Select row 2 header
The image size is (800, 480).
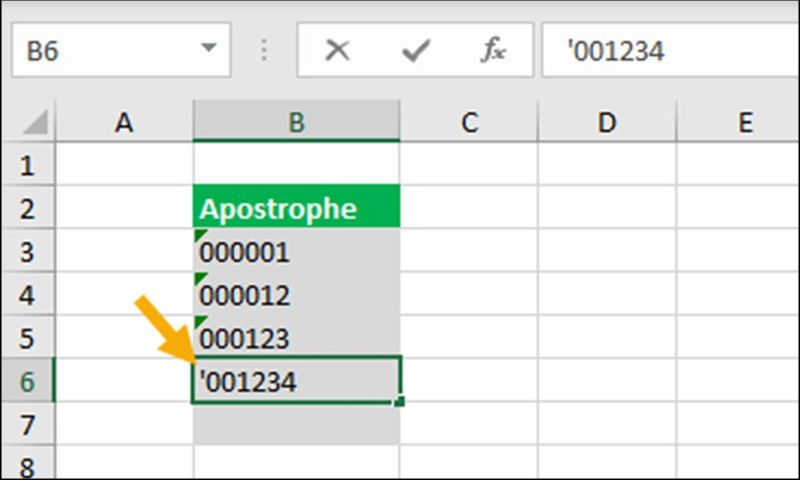click(27, 209)
